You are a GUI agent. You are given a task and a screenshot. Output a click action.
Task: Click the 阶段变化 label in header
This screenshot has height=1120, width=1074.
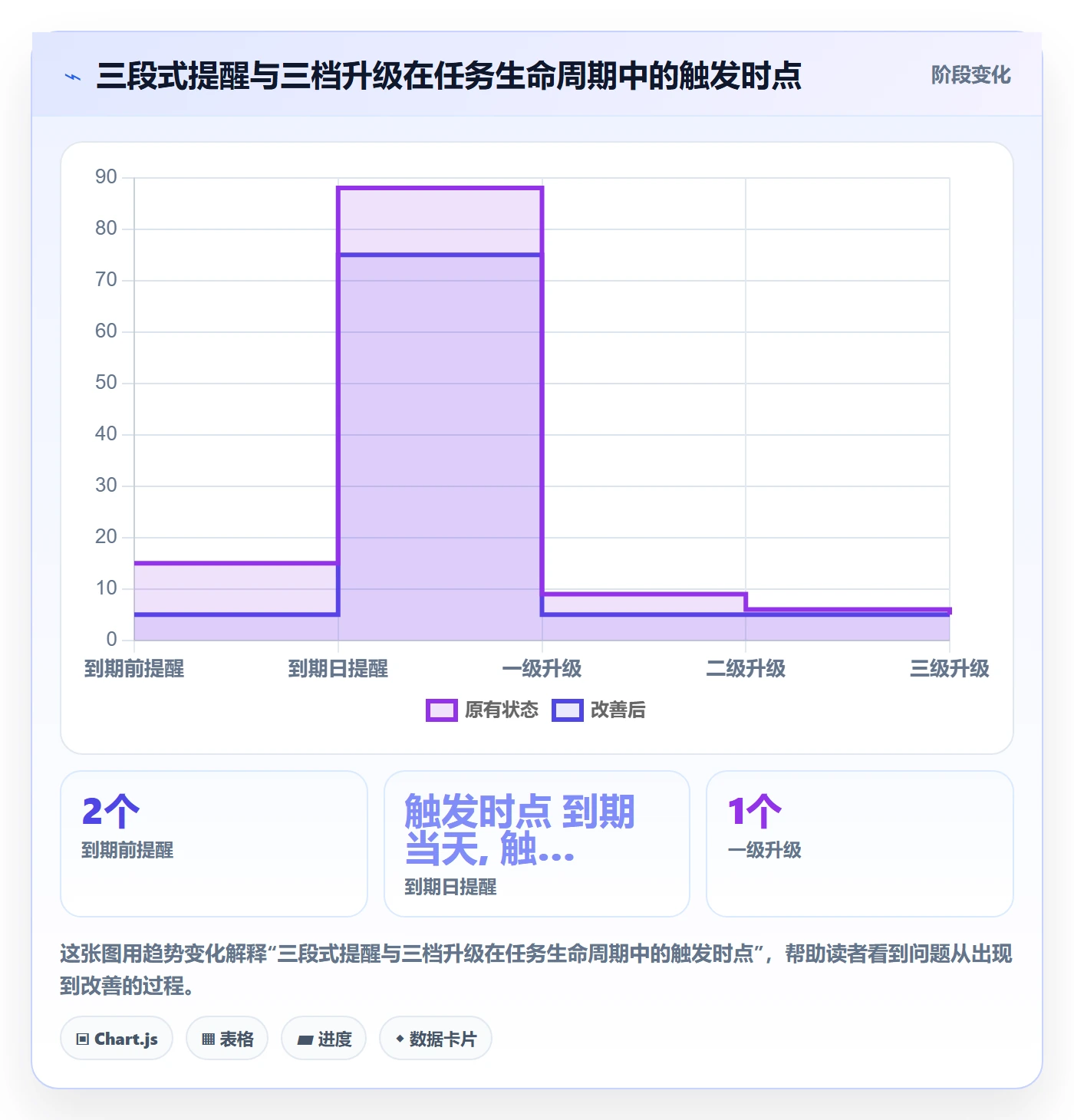tap(970, 75)
